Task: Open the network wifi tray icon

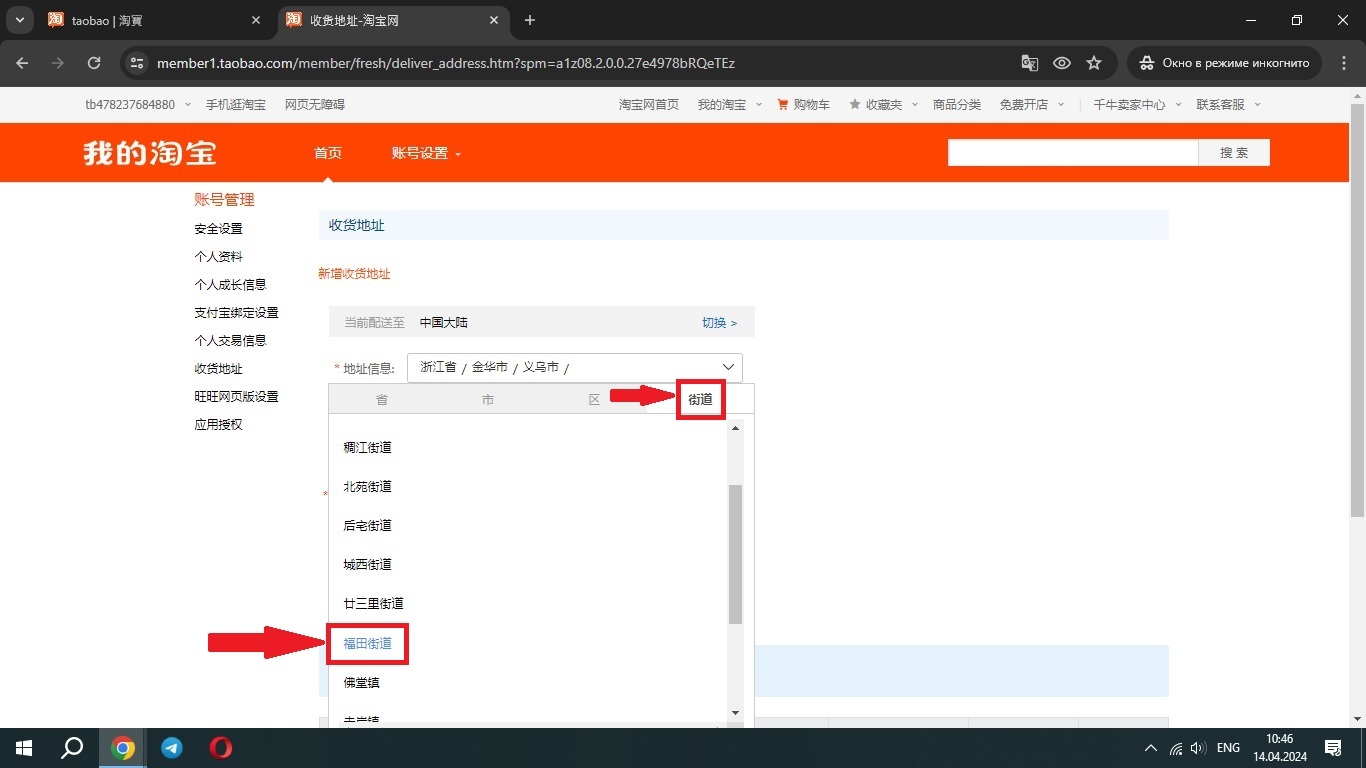Action: point(1176,748)
